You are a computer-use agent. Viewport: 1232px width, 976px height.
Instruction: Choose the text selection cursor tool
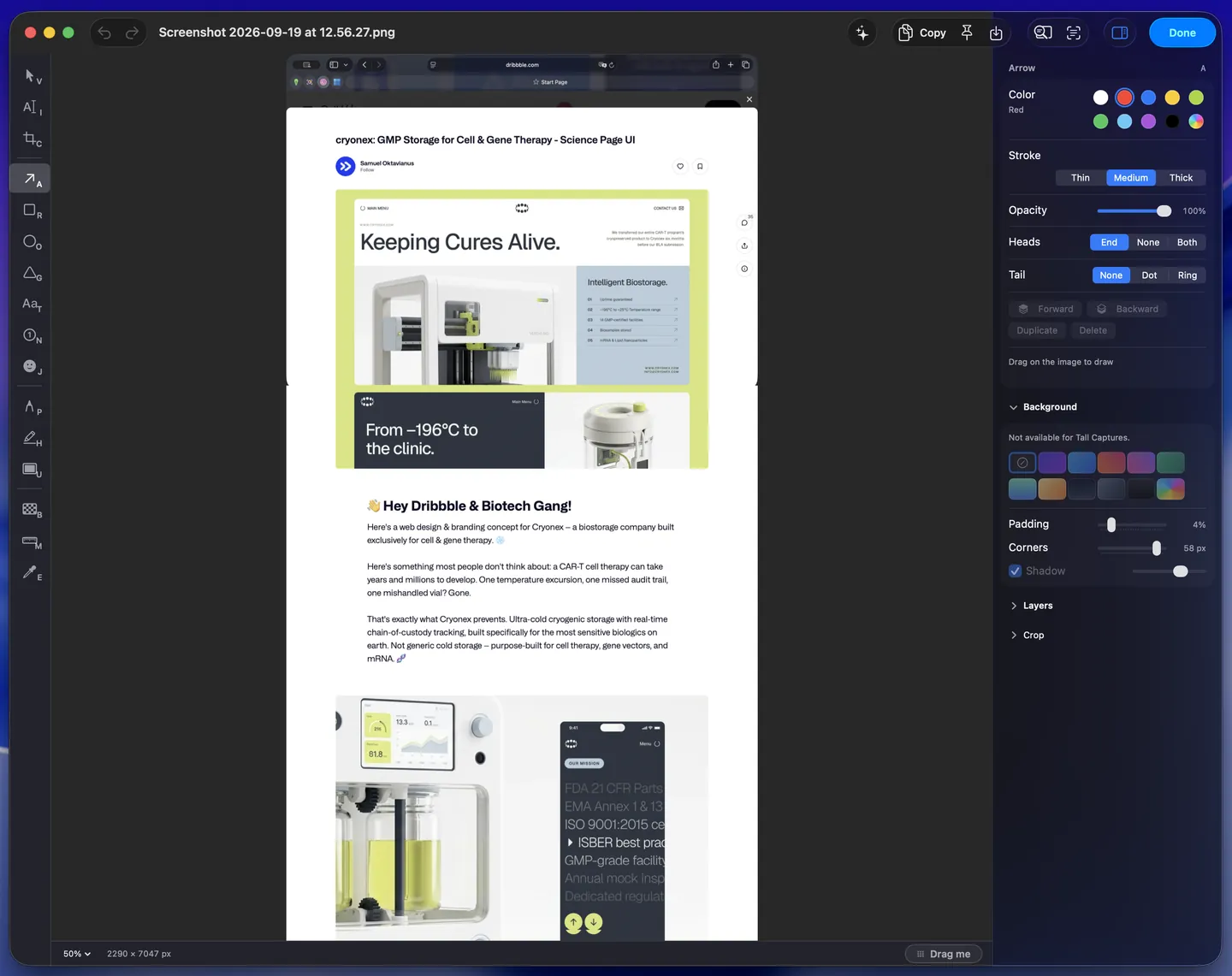click(x=32, y=108)
